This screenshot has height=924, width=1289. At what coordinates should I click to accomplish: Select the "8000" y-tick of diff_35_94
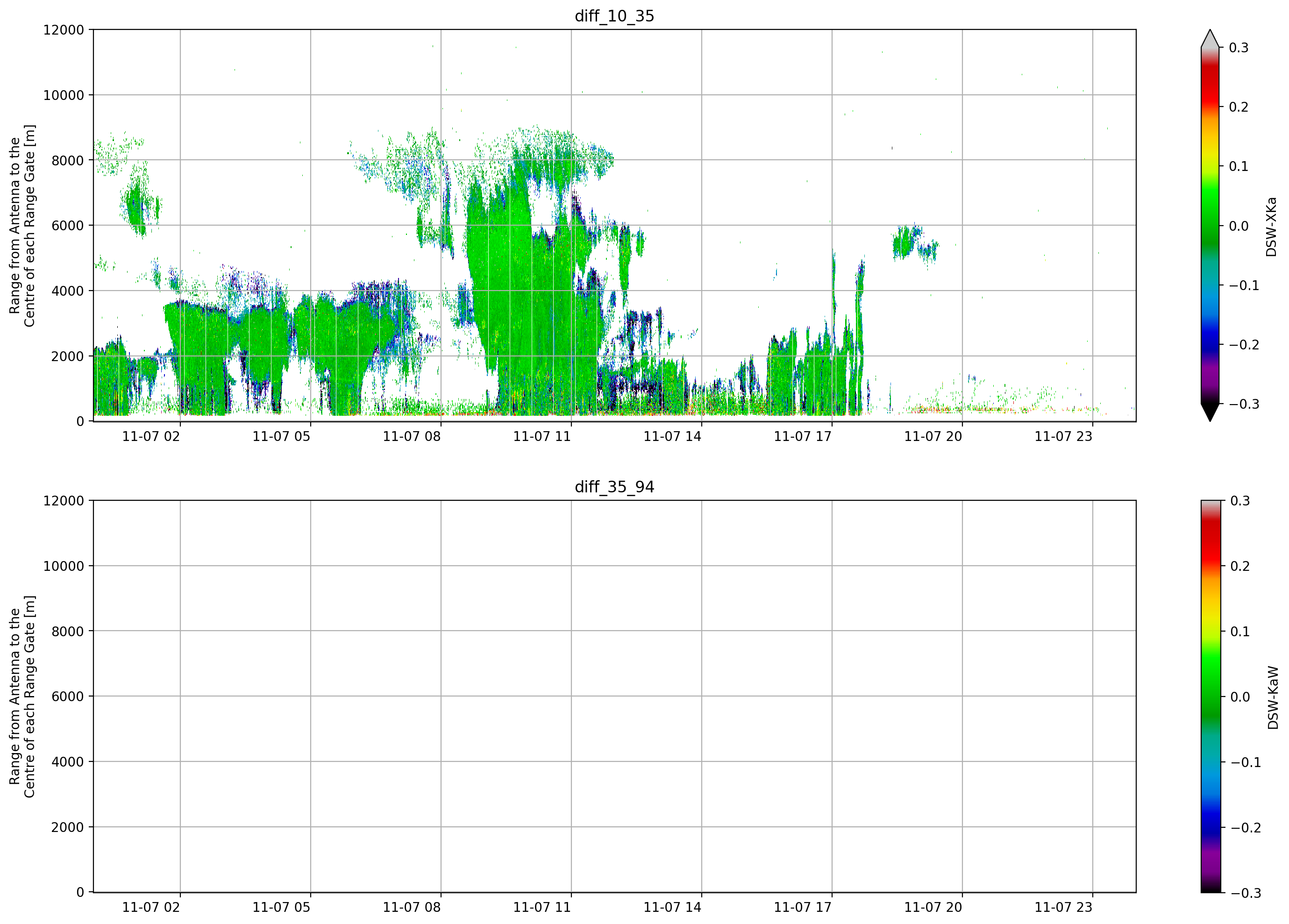click(x=68, y=632)
